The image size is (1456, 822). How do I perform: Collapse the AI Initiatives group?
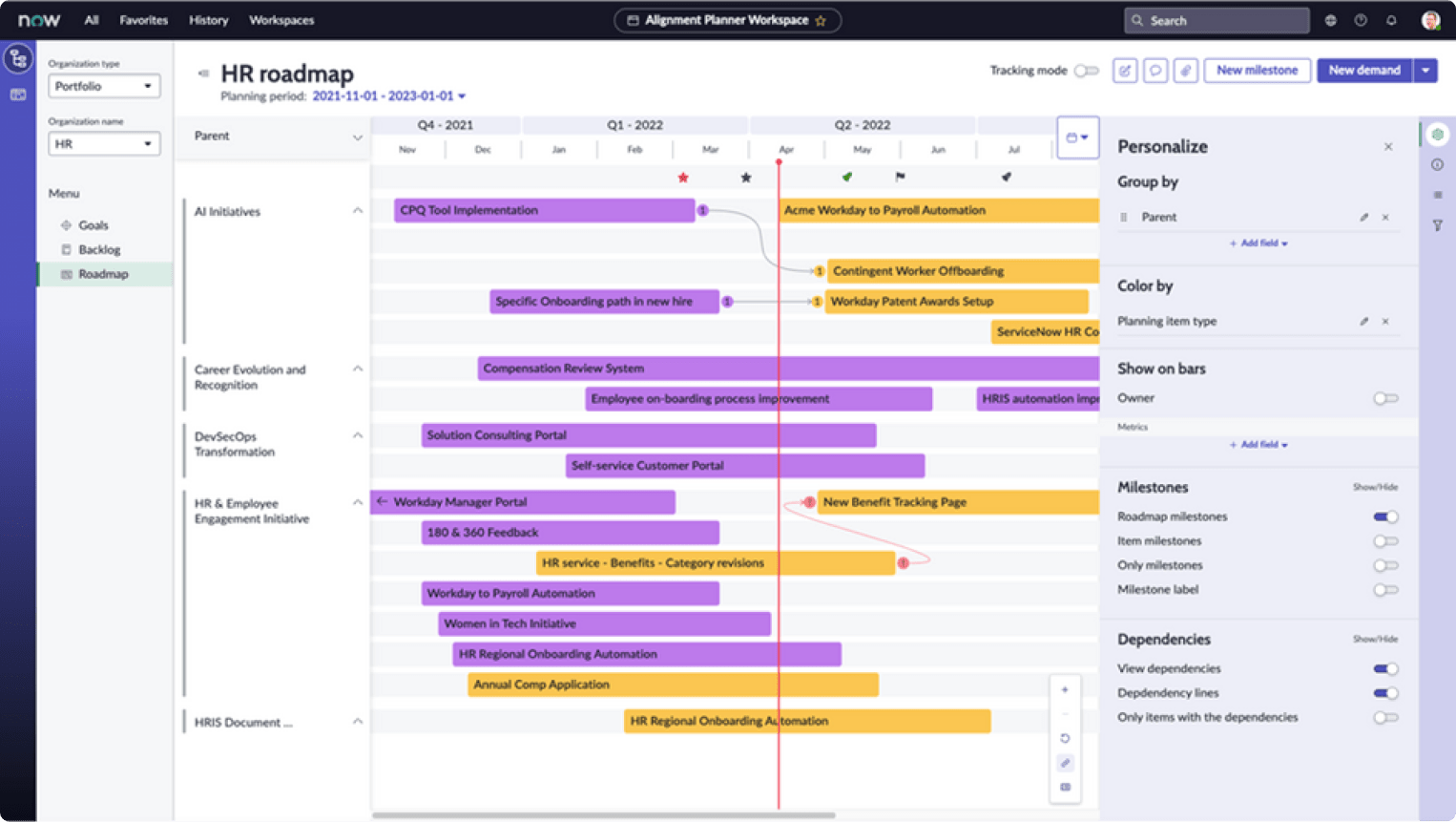click(x=358, y=210)
